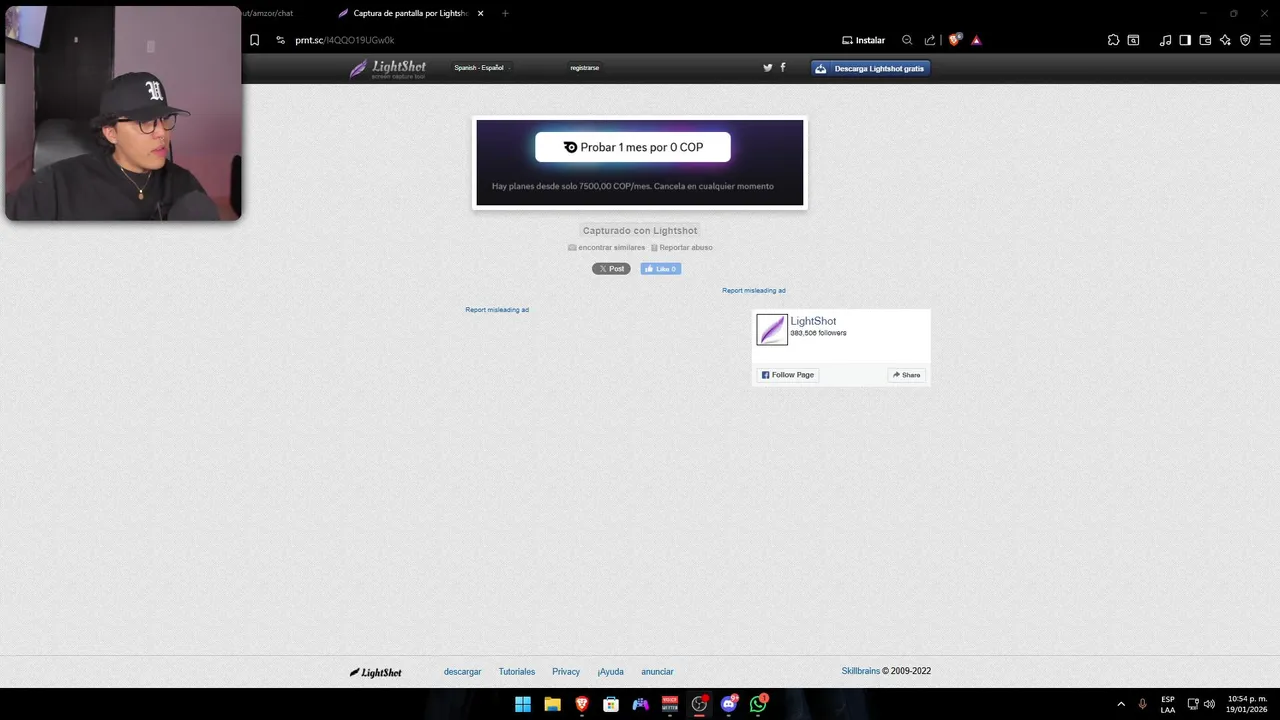Image resolution: width=1280 pixels, height=720 pixels.
Task: Open Discord from the taskbar
Action: pyautogui.click(x=729, y=704)
